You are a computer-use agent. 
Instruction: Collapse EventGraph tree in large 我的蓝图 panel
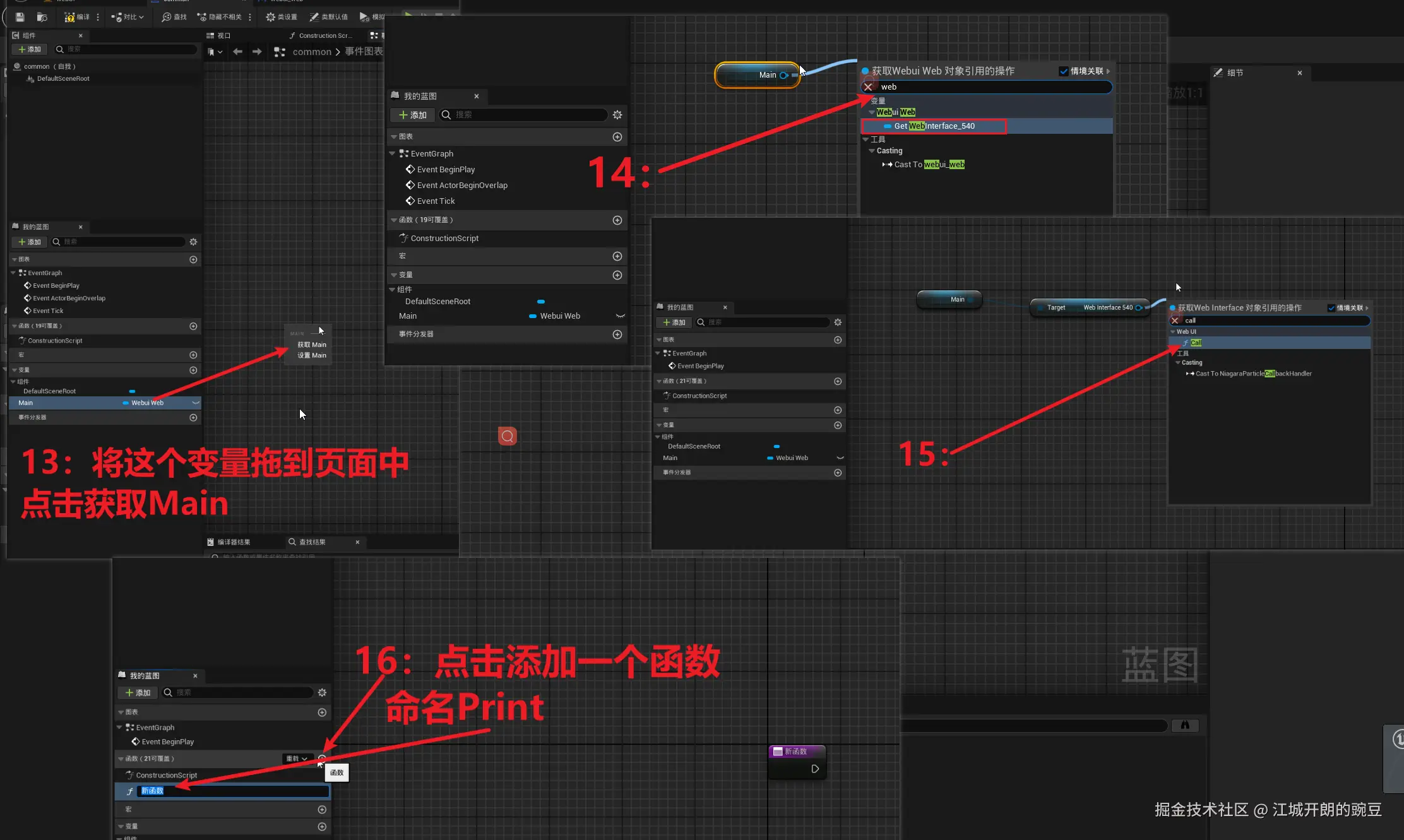[x=392, y=153]
